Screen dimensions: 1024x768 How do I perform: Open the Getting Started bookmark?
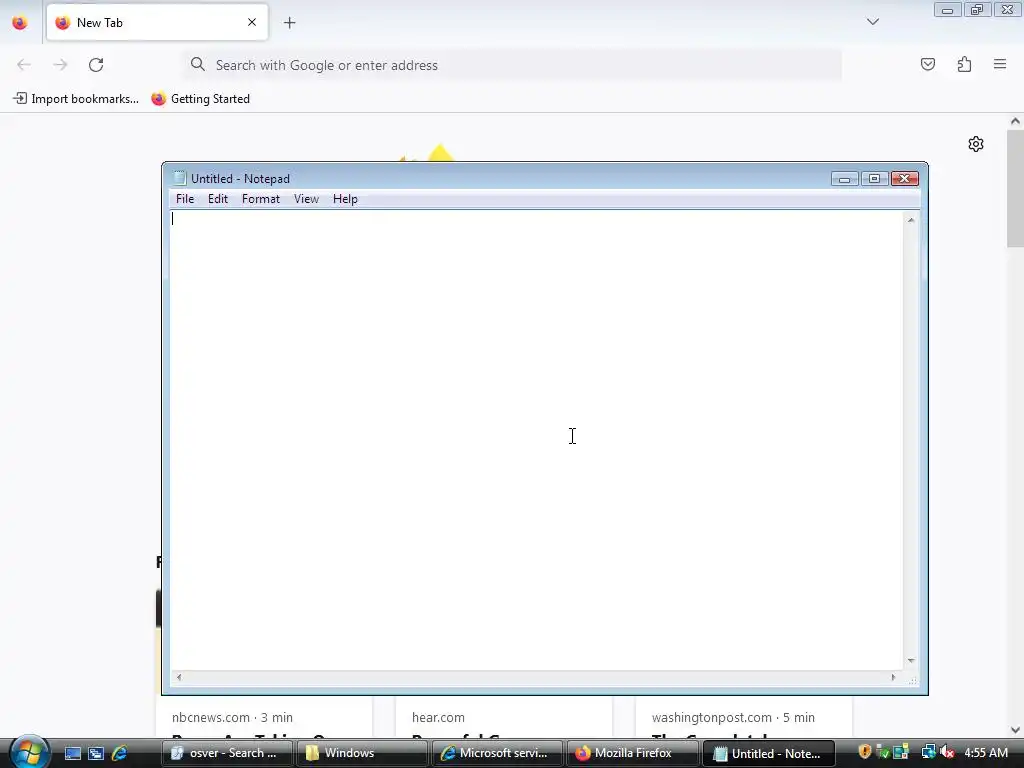(200, 99)
